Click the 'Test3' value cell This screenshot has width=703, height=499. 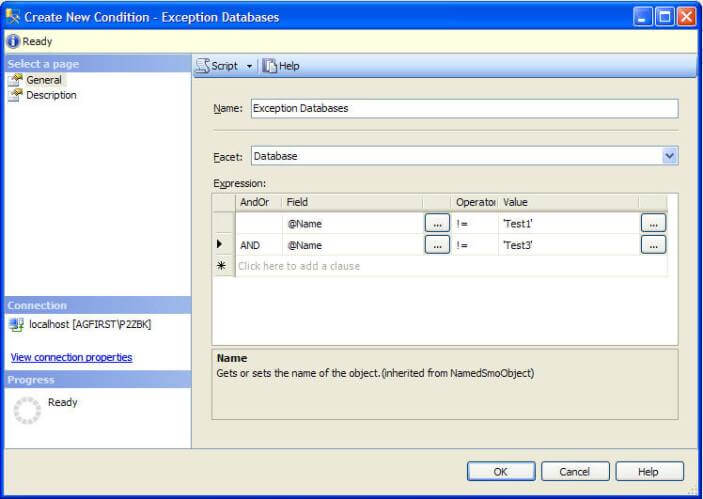[568, 245]
